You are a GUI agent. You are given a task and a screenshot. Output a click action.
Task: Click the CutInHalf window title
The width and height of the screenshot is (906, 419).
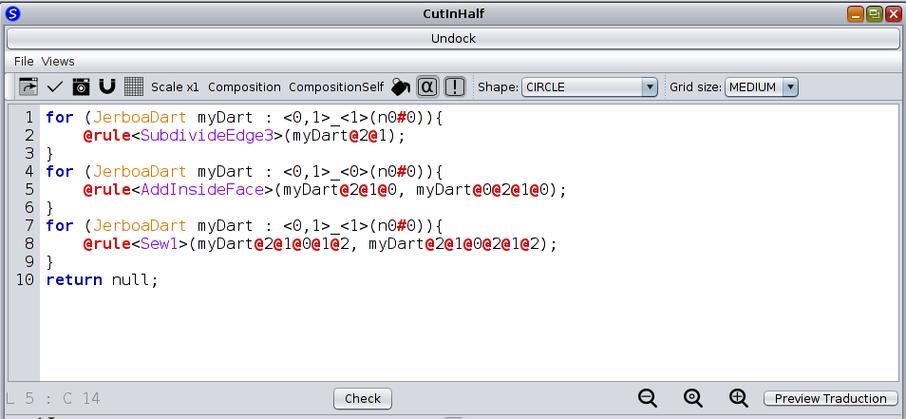tap(453, 13)
